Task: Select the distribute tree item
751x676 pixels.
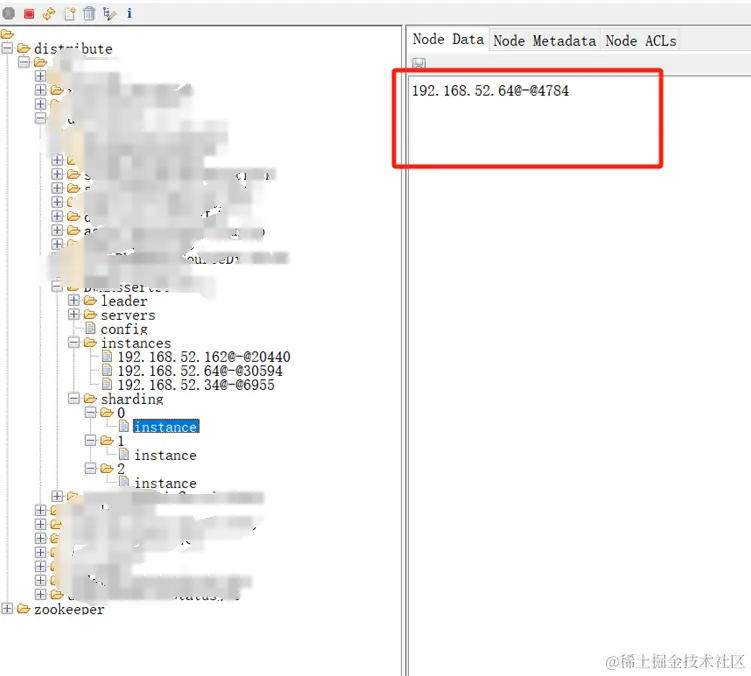Action: pos(73,48)
